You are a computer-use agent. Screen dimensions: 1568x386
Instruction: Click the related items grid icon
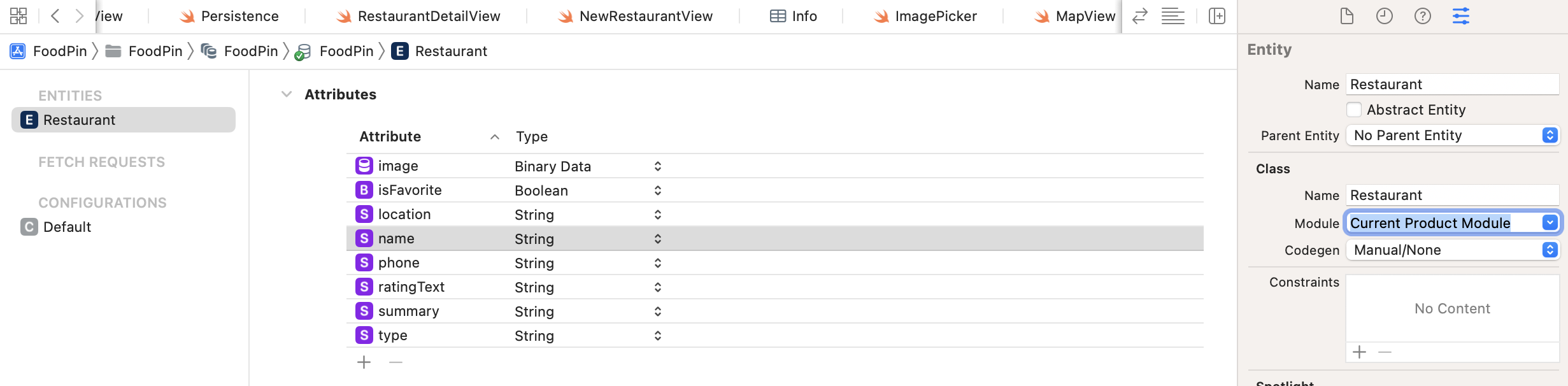point(18,14)
